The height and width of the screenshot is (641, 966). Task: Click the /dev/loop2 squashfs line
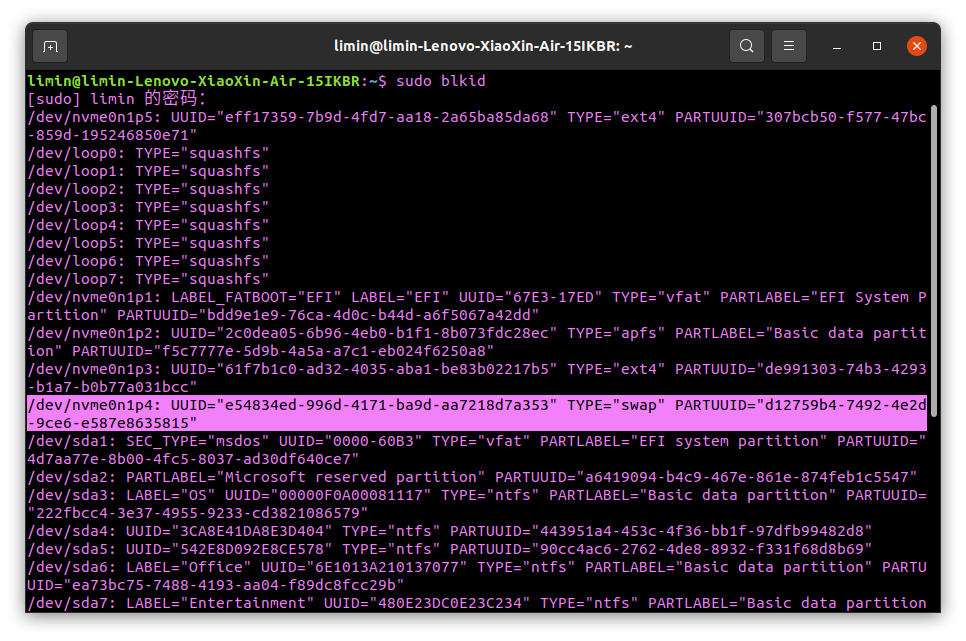coord(148,189)
